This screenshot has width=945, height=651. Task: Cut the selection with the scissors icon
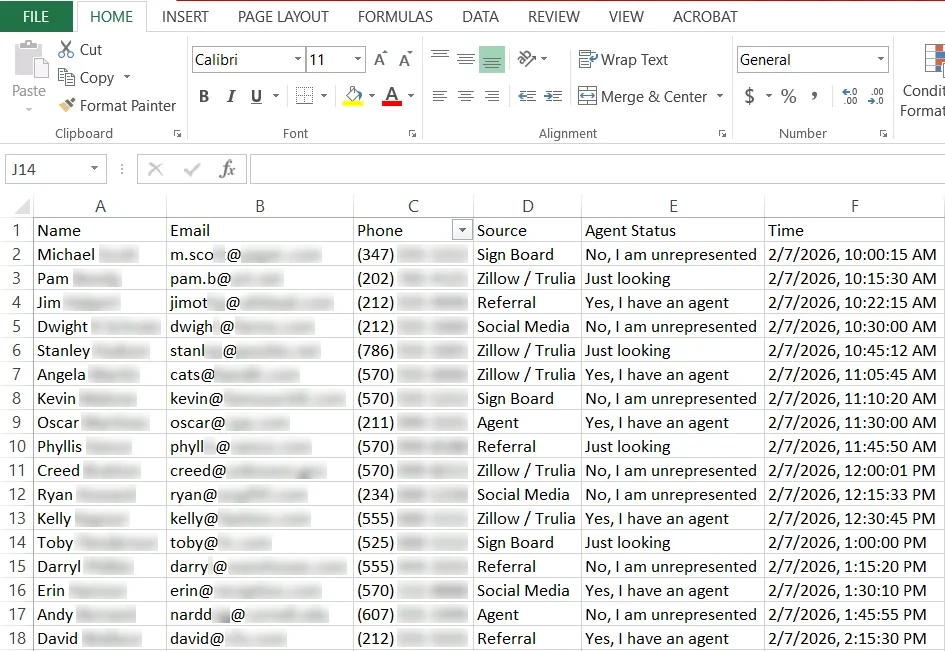(66, 49)
